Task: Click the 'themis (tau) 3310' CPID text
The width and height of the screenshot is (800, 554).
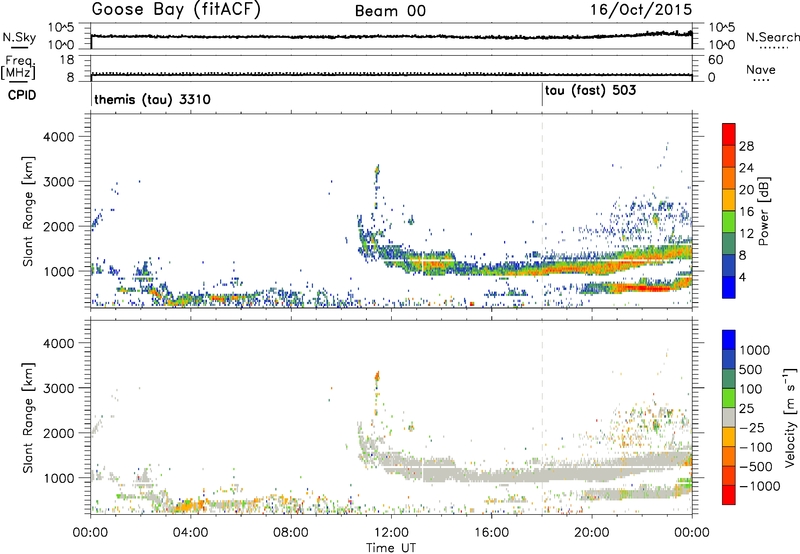Action: click(x=152, y=99)
